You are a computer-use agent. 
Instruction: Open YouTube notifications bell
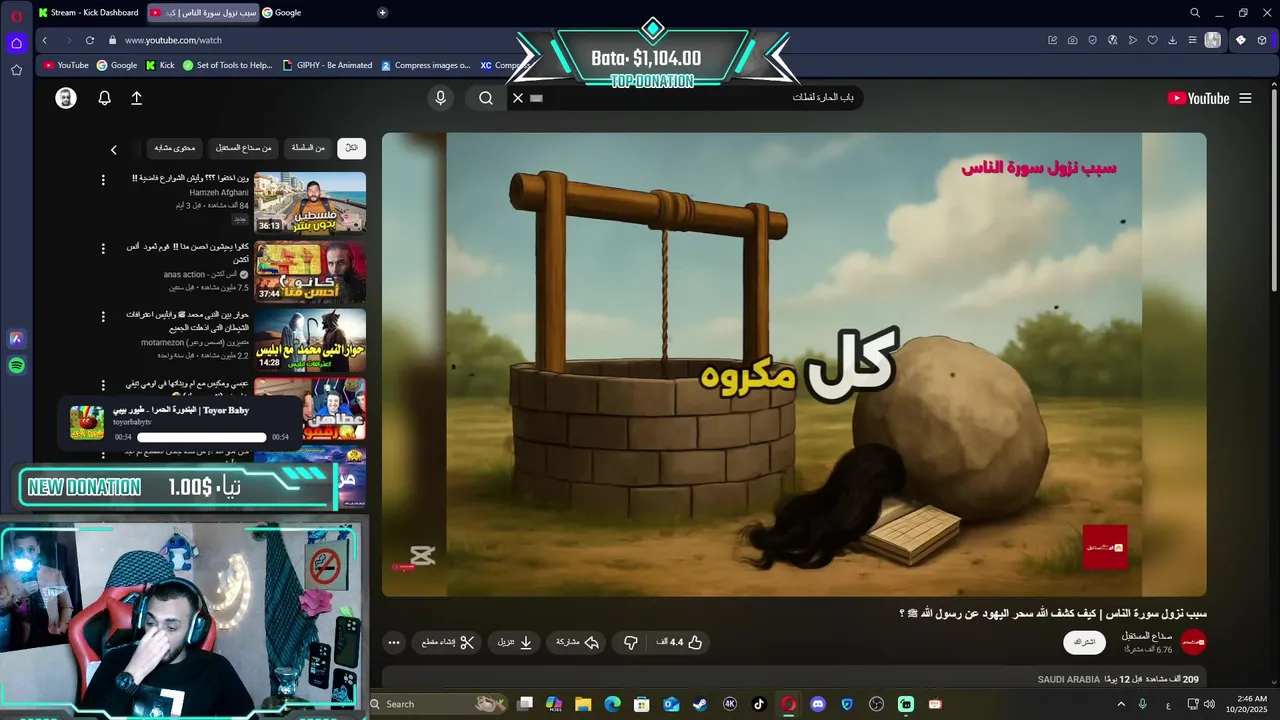[104, 98]
